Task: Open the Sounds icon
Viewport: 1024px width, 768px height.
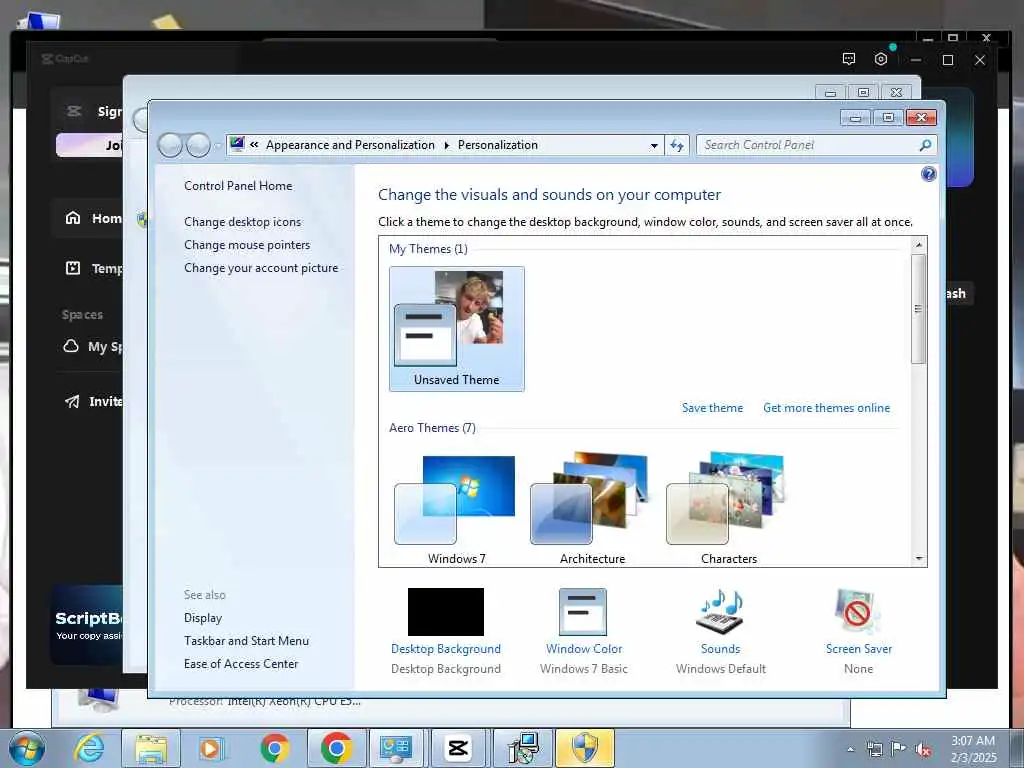Action: point(720,612)
